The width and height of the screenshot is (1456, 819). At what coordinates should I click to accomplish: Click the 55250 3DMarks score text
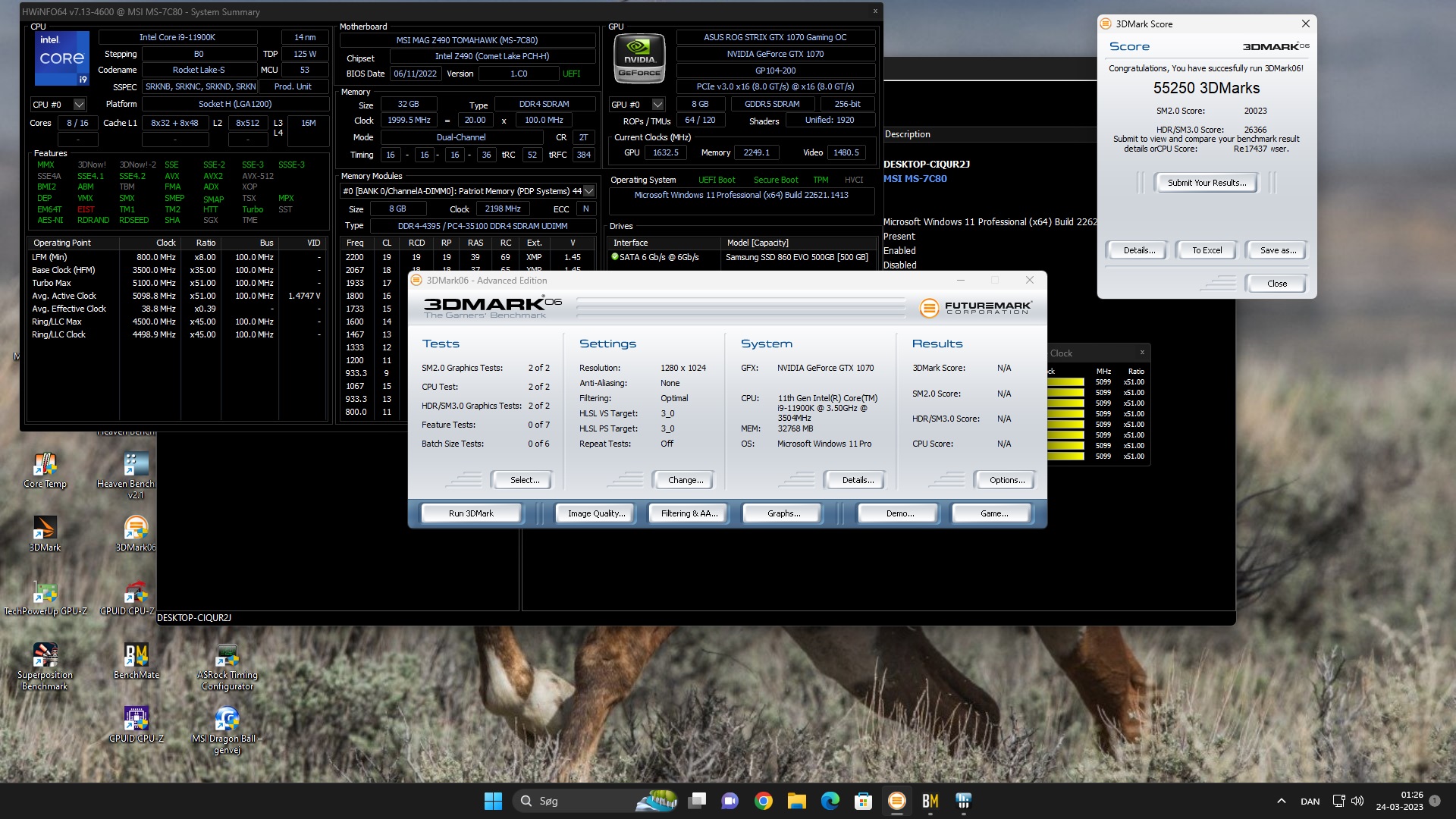pos(1206,88)
